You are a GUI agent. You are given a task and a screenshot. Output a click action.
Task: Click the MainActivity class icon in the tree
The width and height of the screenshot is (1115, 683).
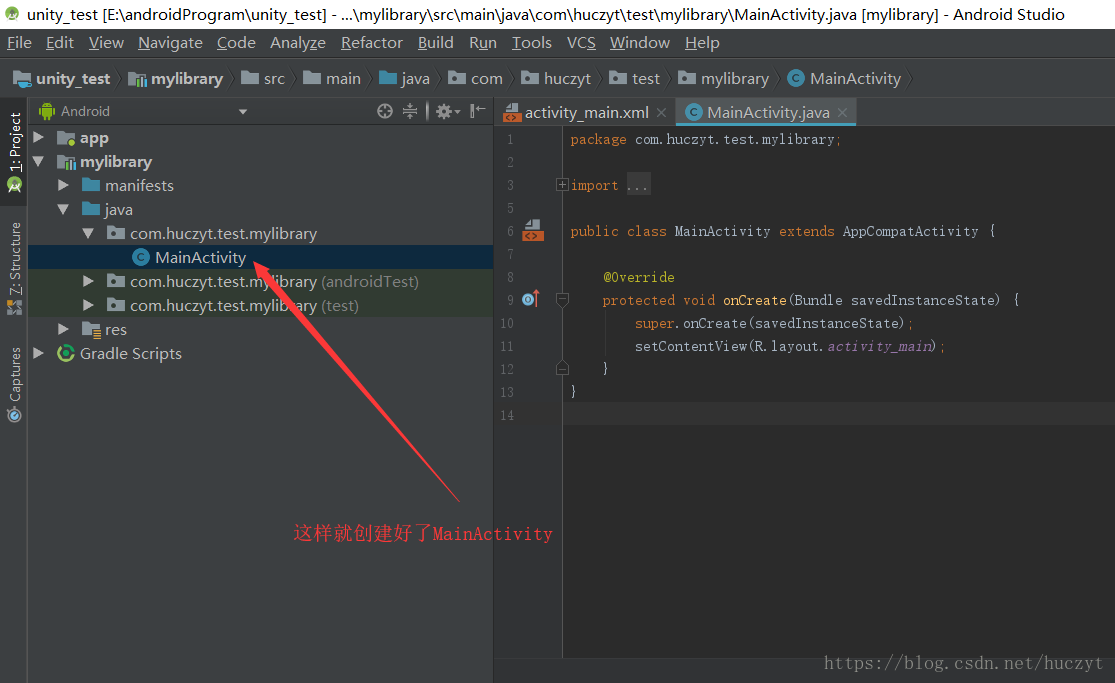click(x=141, y=258)
